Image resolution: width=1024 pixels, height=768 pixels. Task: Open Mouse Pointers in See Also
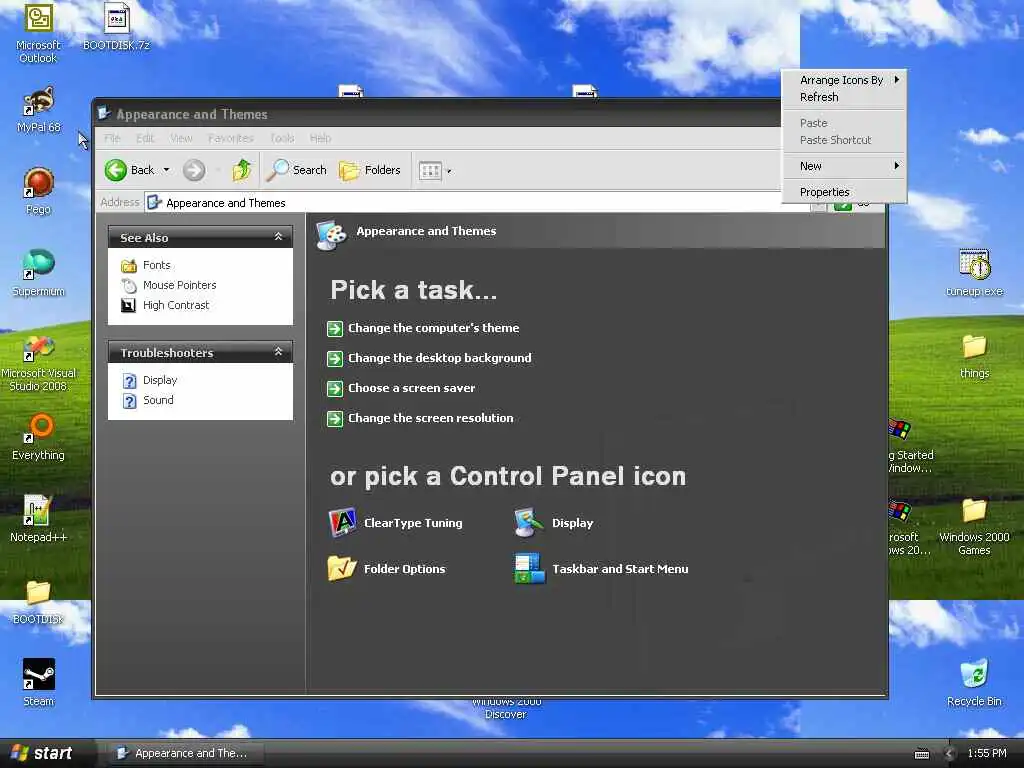pos(168,285)
